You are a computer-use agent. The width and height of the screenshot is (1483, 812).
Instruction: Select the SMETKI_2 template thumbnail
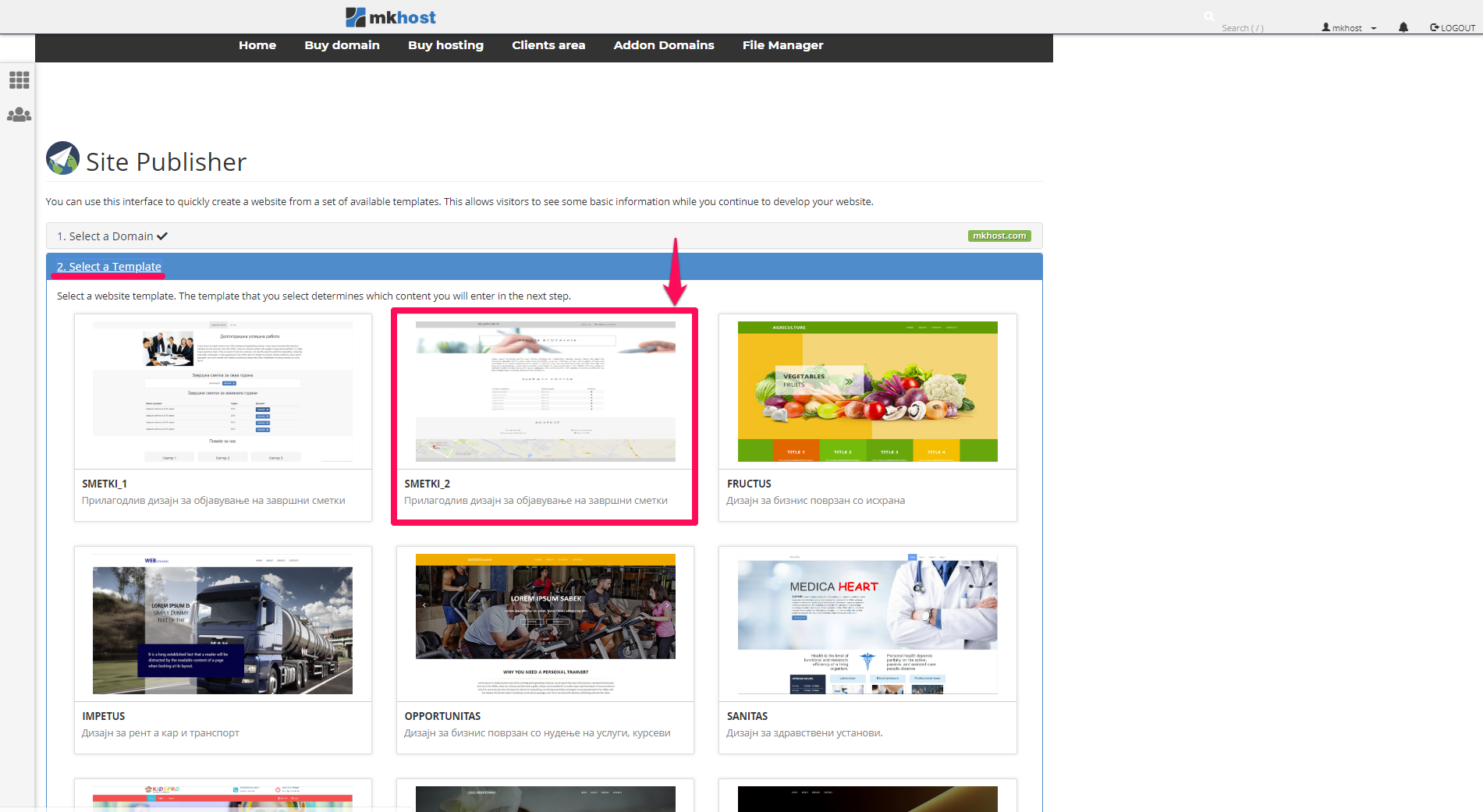(545, 392)
